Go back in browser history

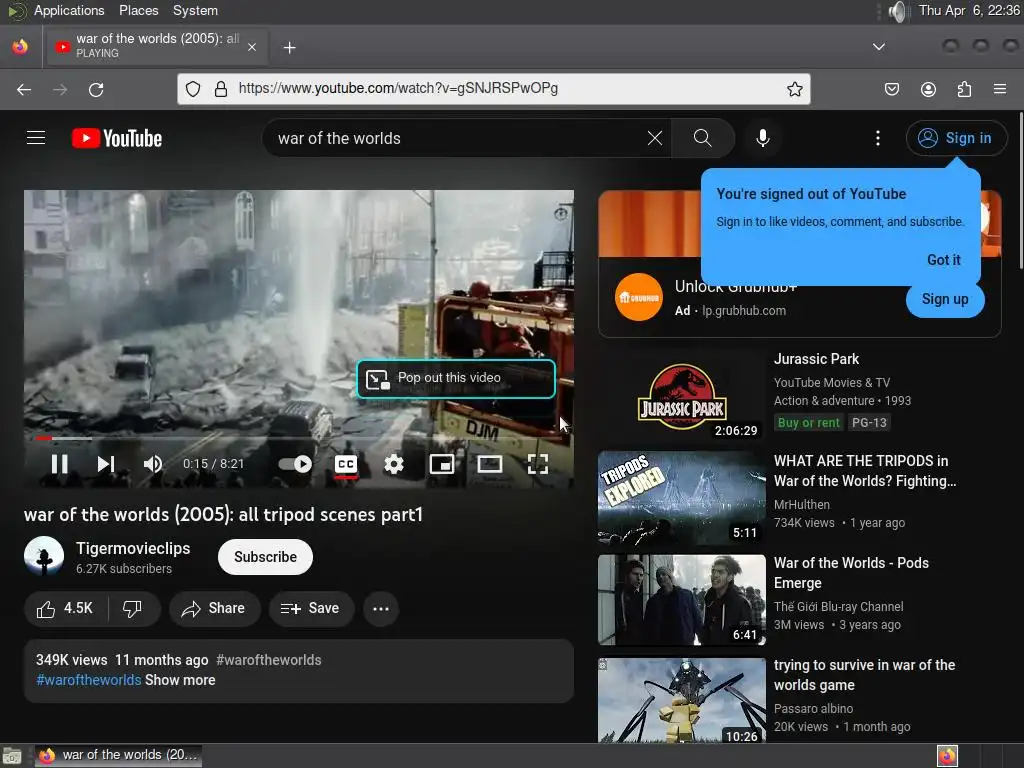[x=24, y=89]
